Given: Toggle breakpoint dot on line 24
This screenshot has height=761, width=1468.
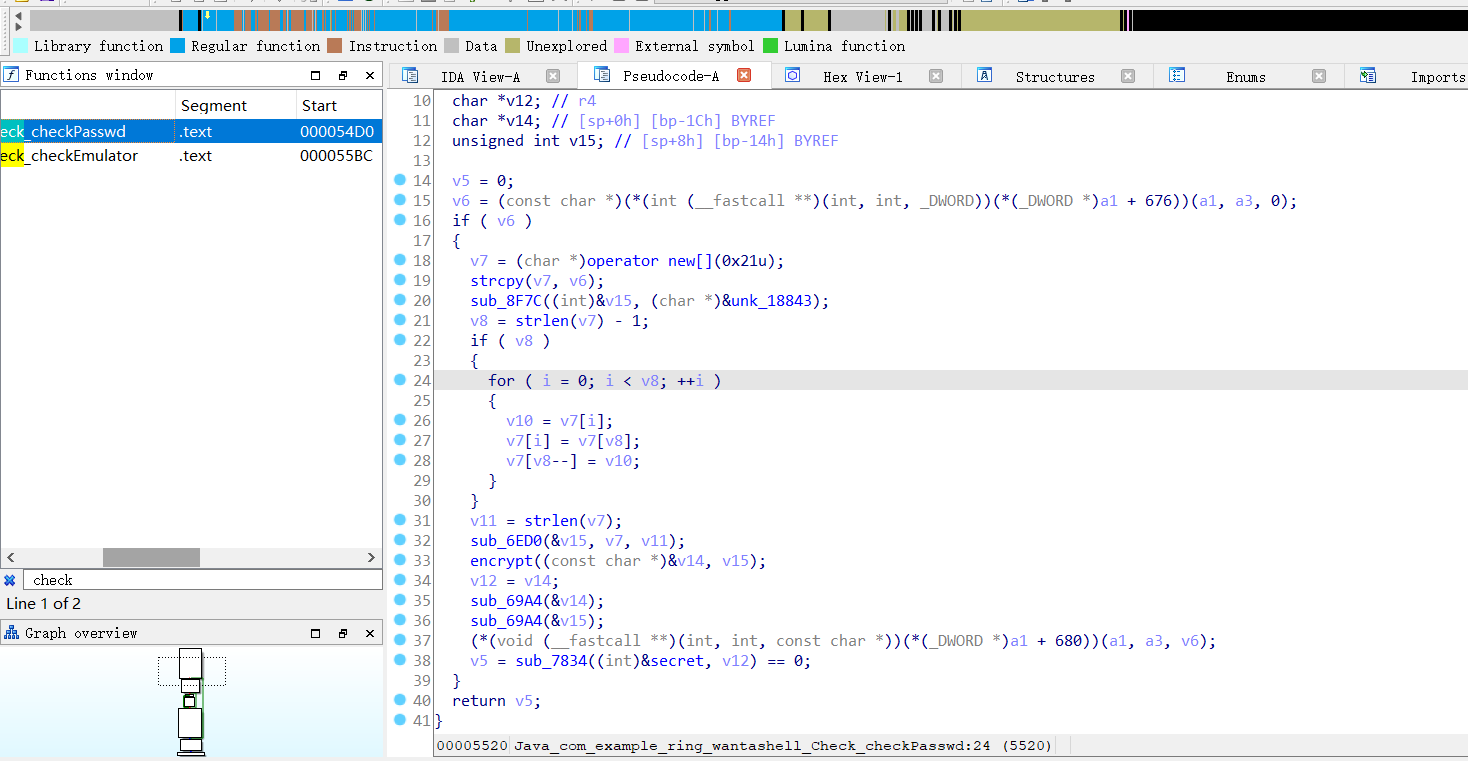Looking at the screenshot, I should point(399,380).
